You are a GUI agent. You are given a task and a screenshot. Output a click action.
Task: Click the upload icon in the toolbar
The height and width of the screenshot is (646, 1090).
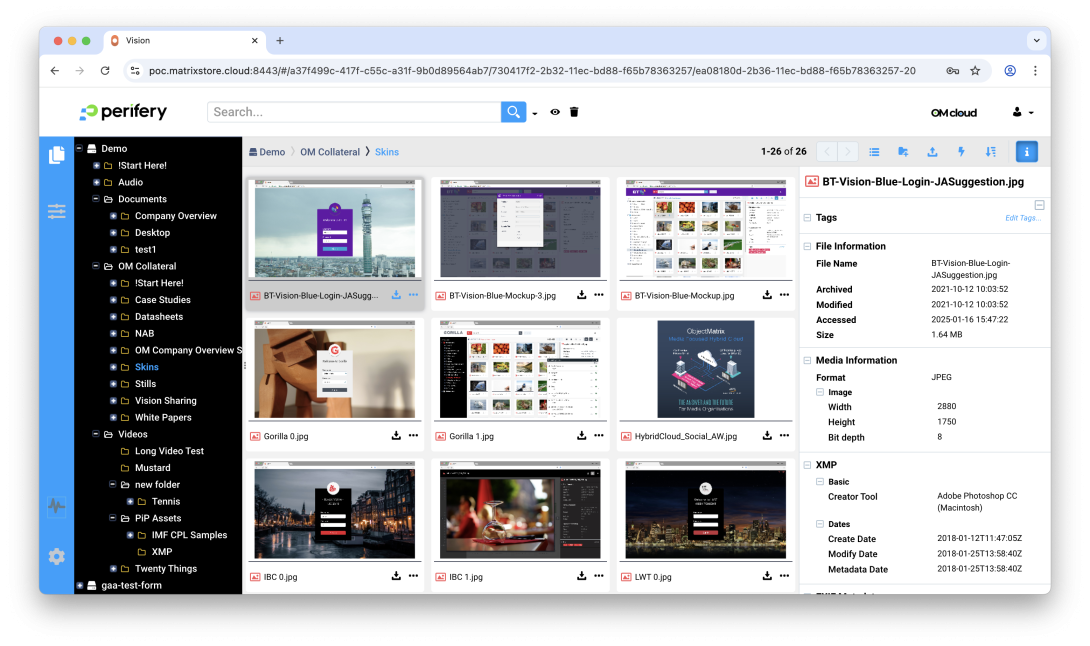pos(931,151)
